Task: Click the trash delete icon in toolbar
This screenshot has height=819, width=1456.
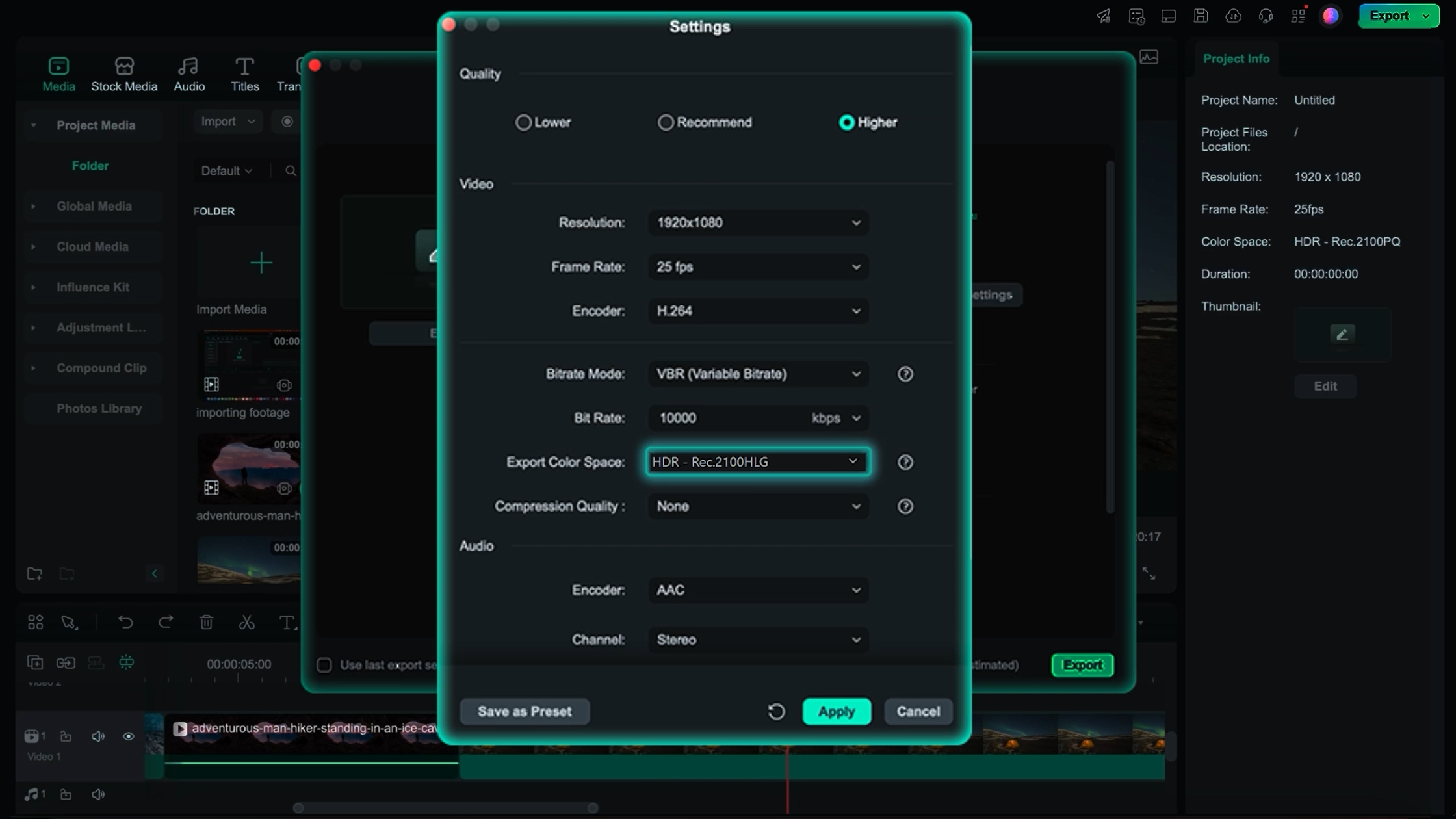Action: coord(206,622)
